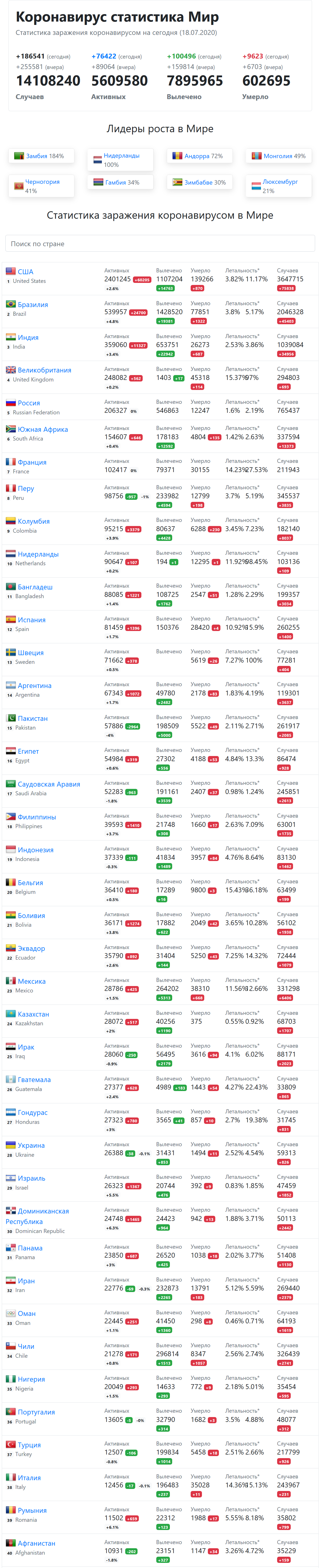Open the Афганистан country link
This screenshot has width=321, height=1568.
pos(36,1543)
